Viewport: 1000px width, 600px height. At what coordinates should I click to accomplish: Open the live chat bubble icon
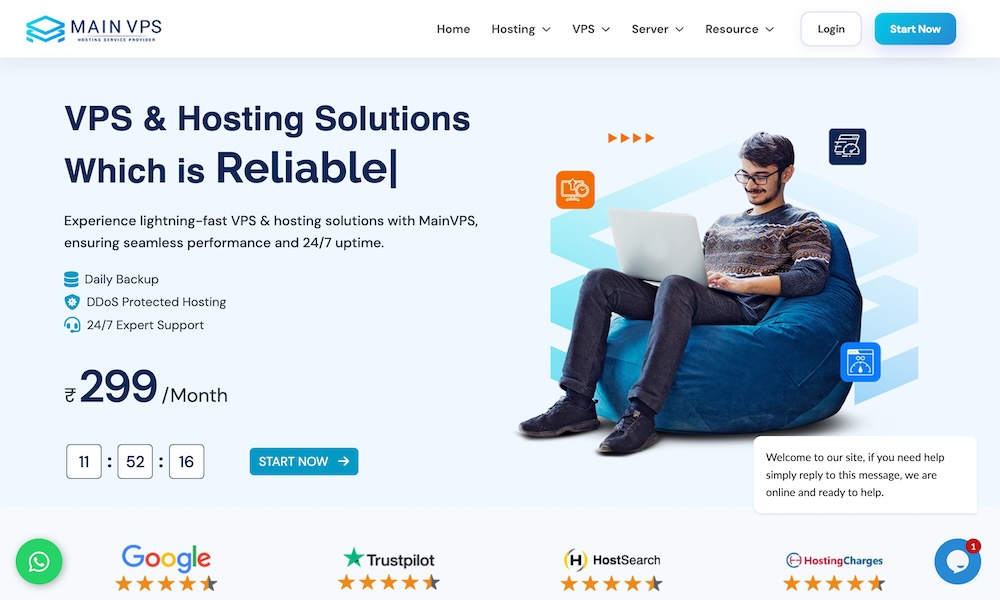coord(957,562)
